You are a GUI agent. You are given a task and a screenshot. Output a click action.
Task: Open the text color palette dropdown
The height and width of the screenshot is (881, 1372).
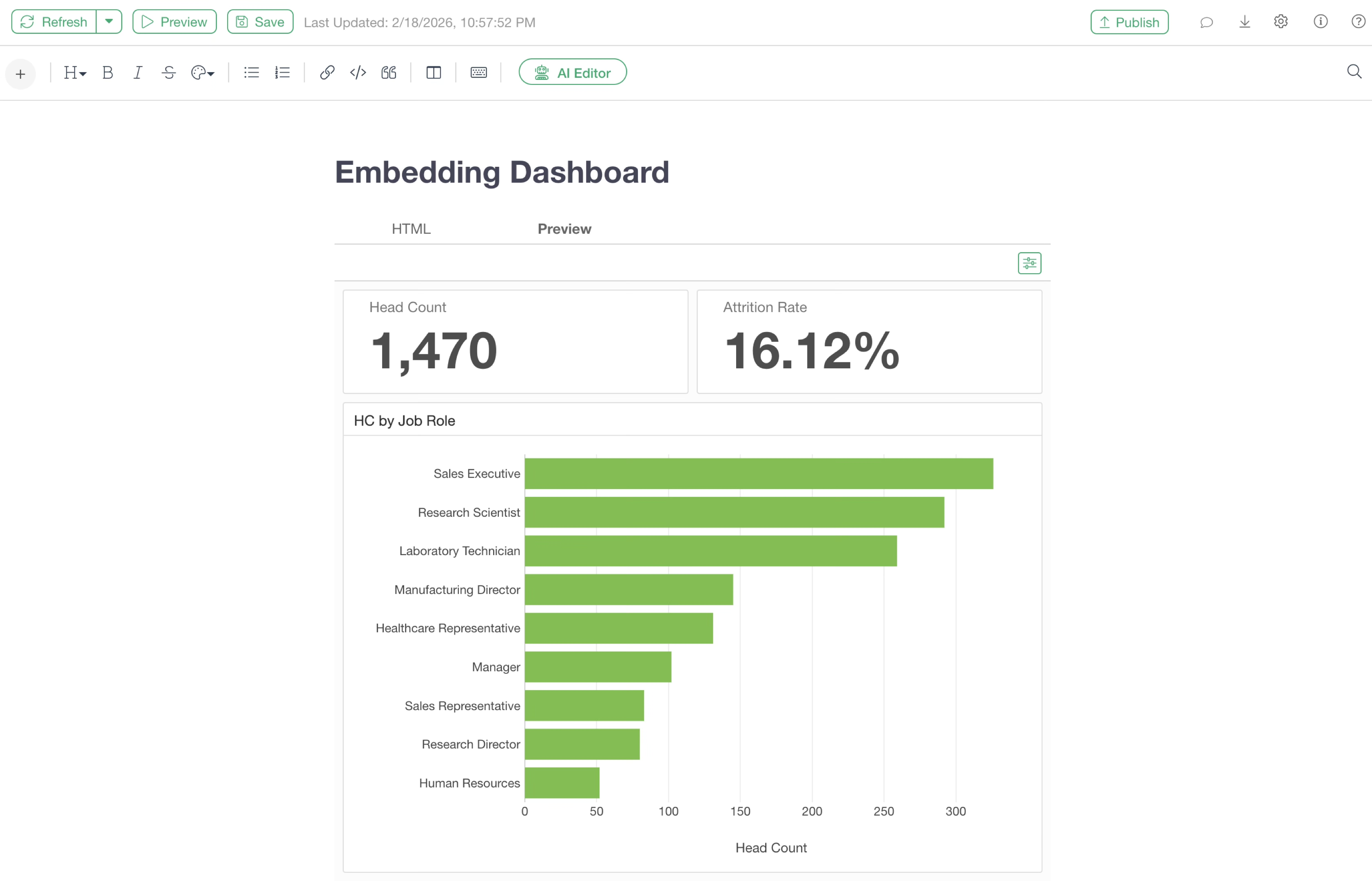pos(202,73)
